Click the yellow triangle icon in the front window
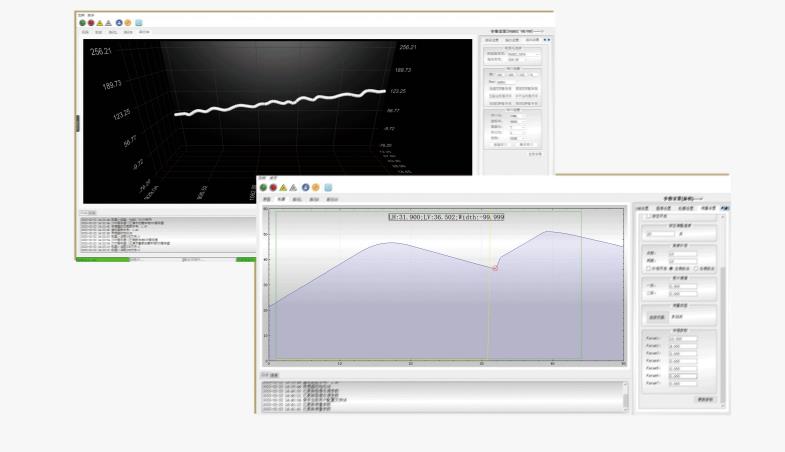 pyautogui.click(x=283, y=187)
